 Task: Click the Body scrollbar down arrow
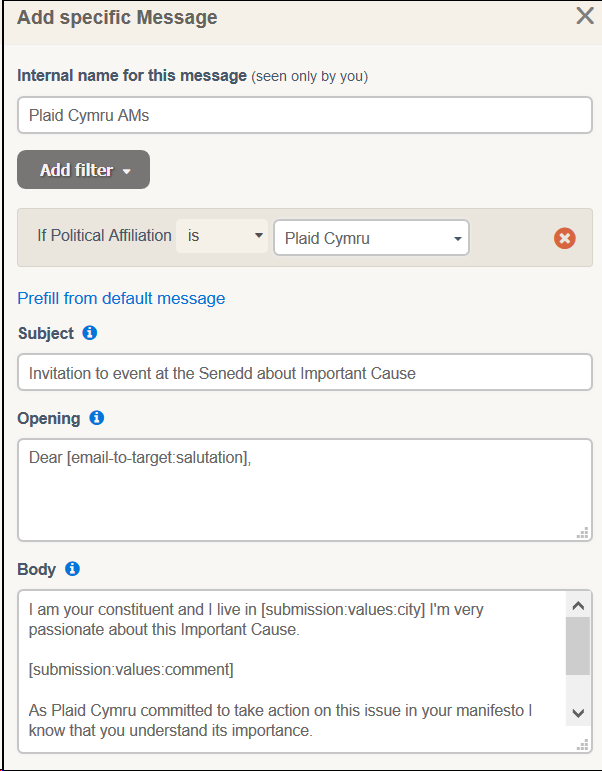coord(578,713)
